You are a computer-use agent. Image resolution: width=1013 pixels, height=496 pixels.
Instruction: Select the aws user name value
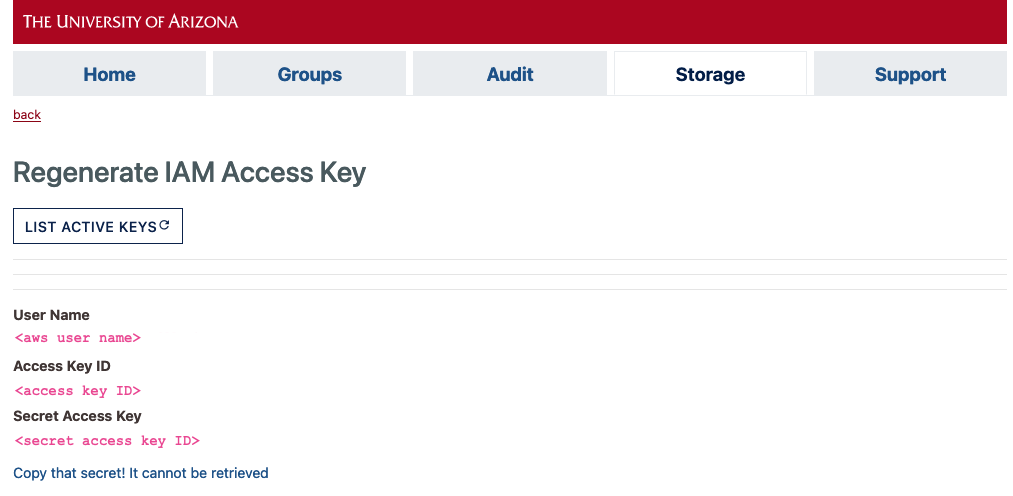[x=78, y=338]
